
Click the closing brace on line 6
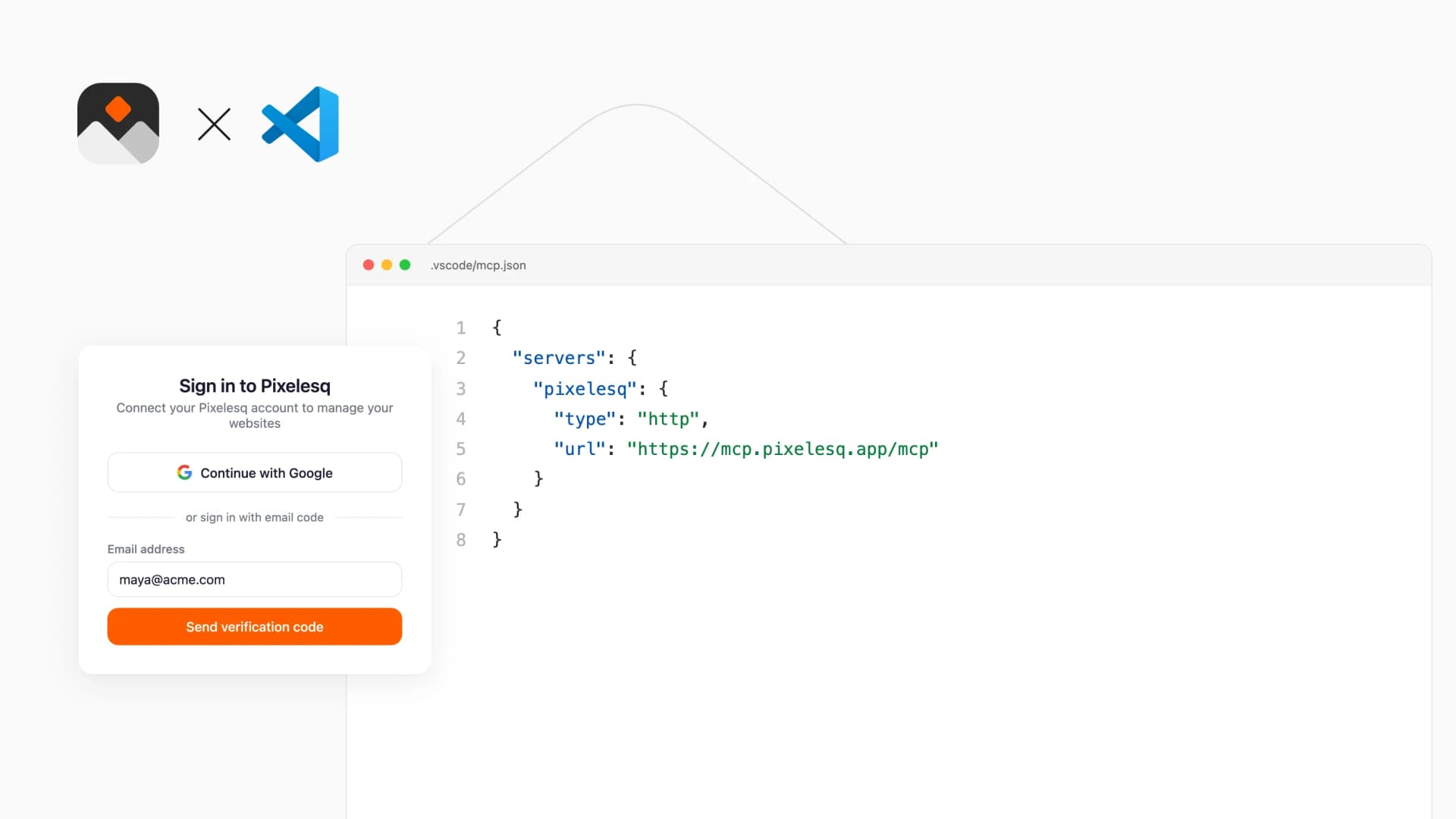pos(538,479)
